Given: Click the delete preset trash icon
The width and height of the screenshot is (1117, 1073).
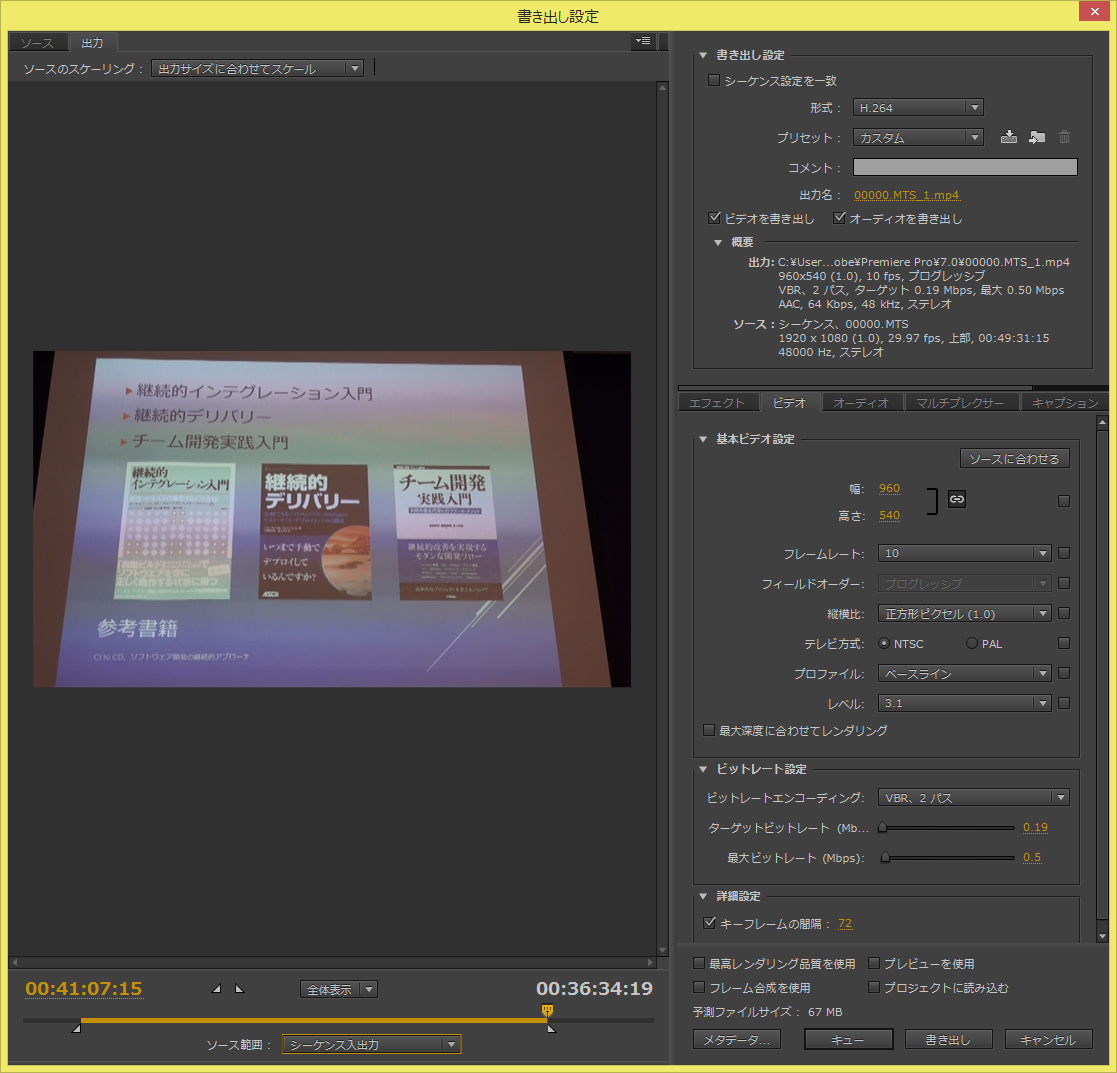Looking at the screenshot, I should pyautogui.click(x=1064, y=137).
